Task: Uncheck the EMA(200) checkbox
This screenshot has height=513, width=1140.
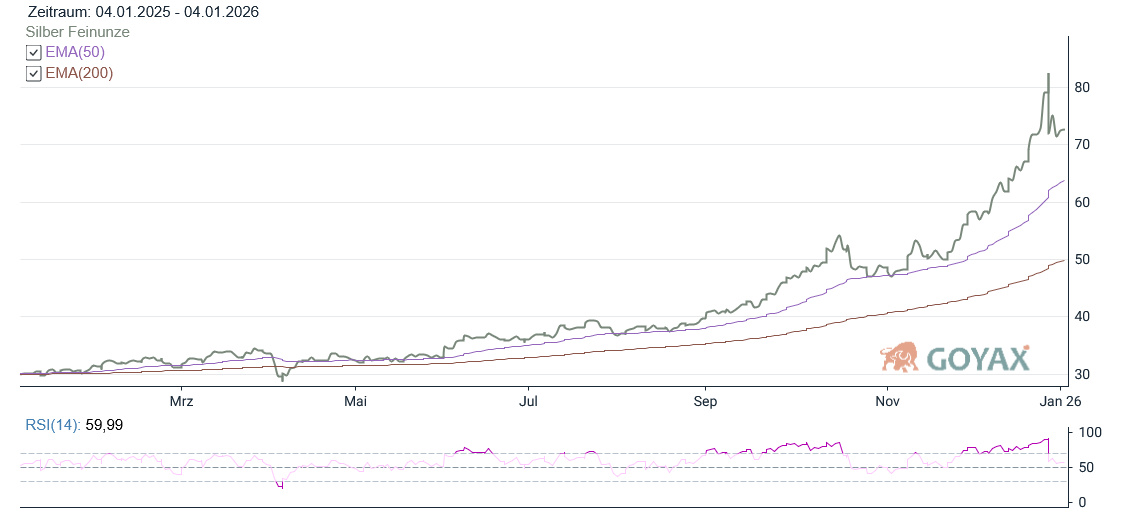Action: click(x=34, y=73)
